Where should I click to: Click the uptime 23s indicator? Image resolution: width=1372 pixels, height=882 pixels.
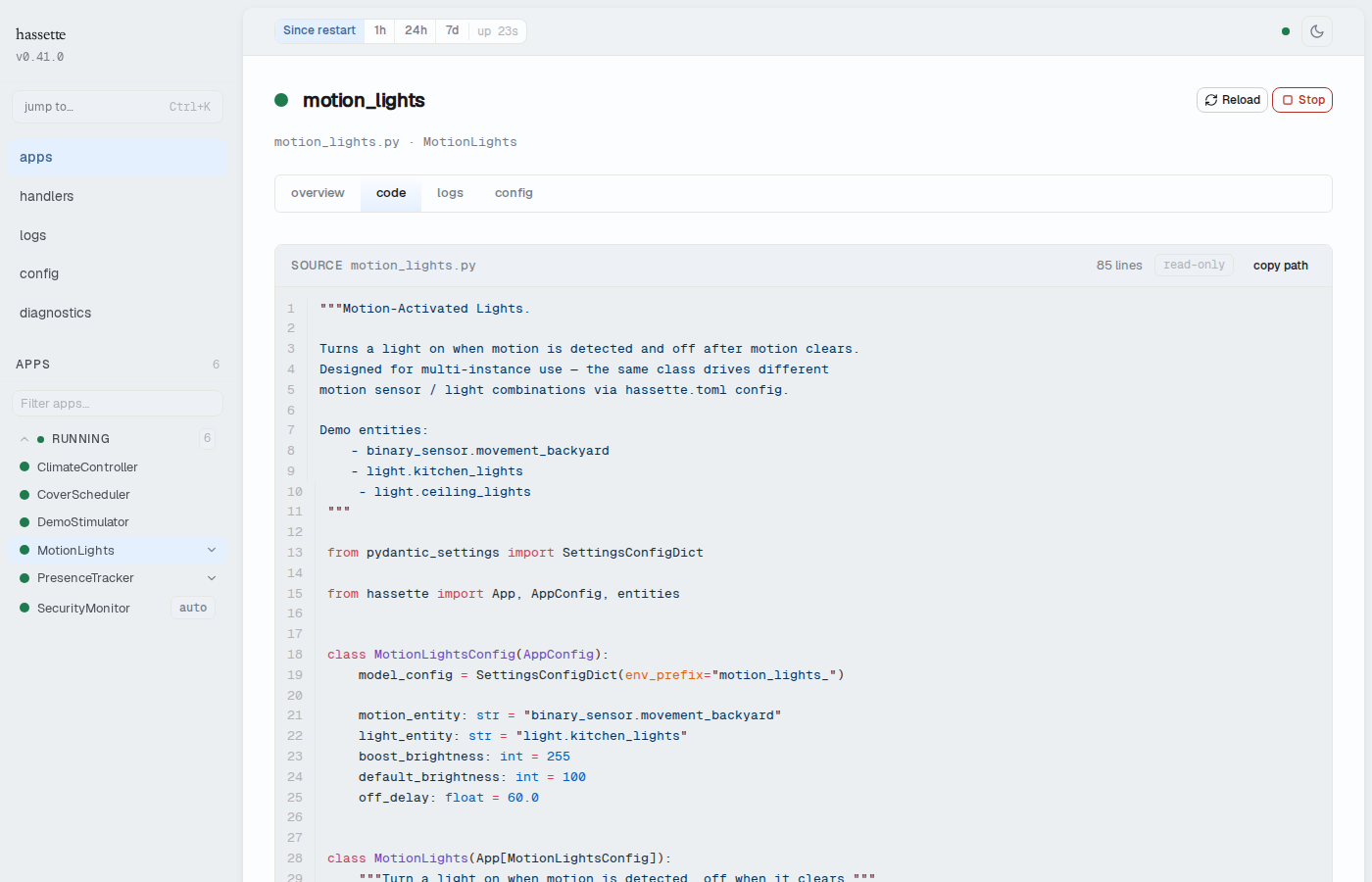pyautogui.click(x=498, y=31)
